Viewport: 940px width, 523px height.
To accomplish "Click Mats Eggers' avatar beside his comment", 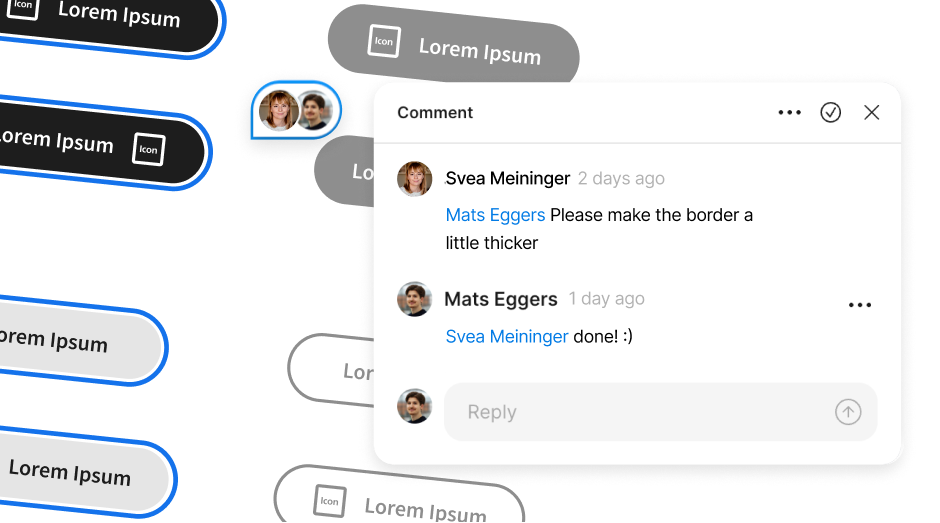I will [415, 299].
